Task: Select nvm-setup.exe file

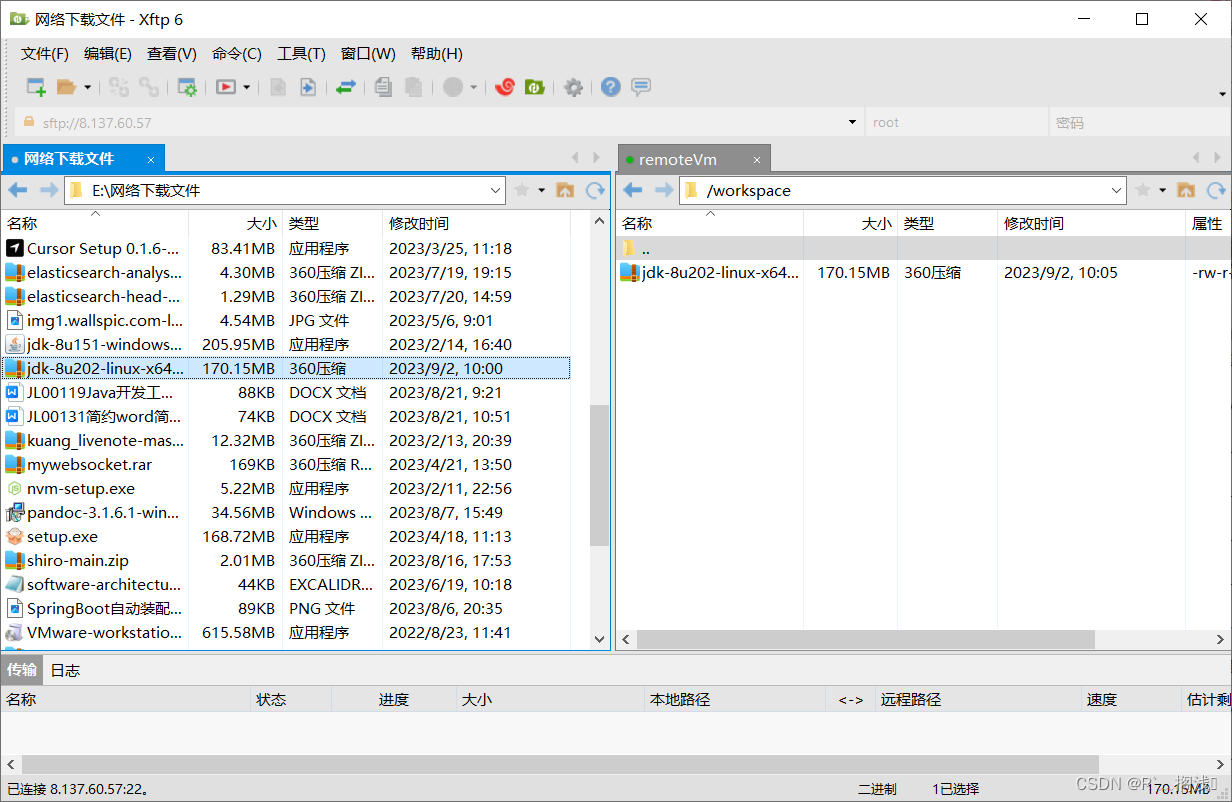Action: pyautogui.click(x=286, y=488)
